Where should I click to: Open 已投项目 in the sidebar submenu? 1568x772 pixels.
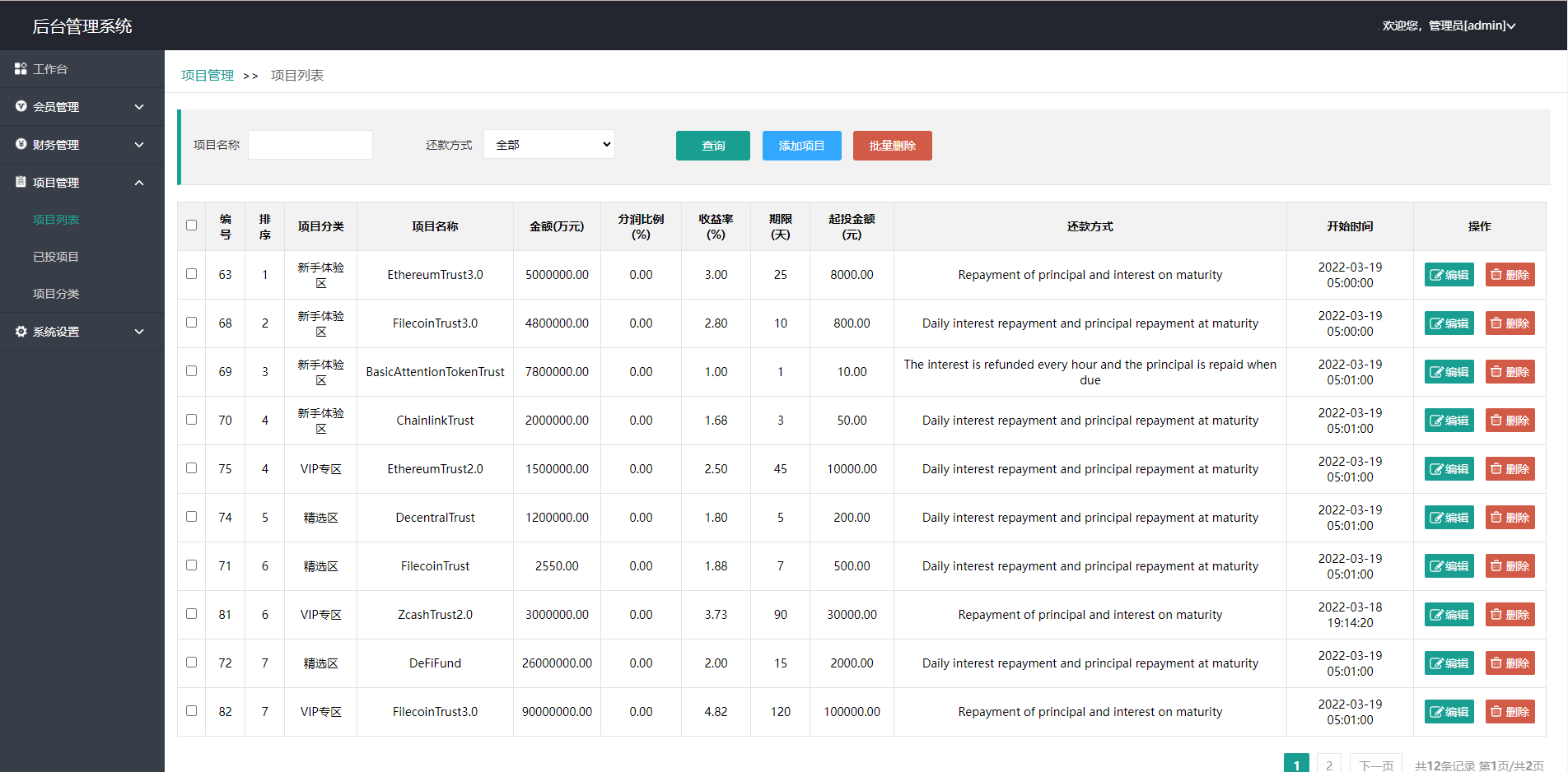click(56, 257)
